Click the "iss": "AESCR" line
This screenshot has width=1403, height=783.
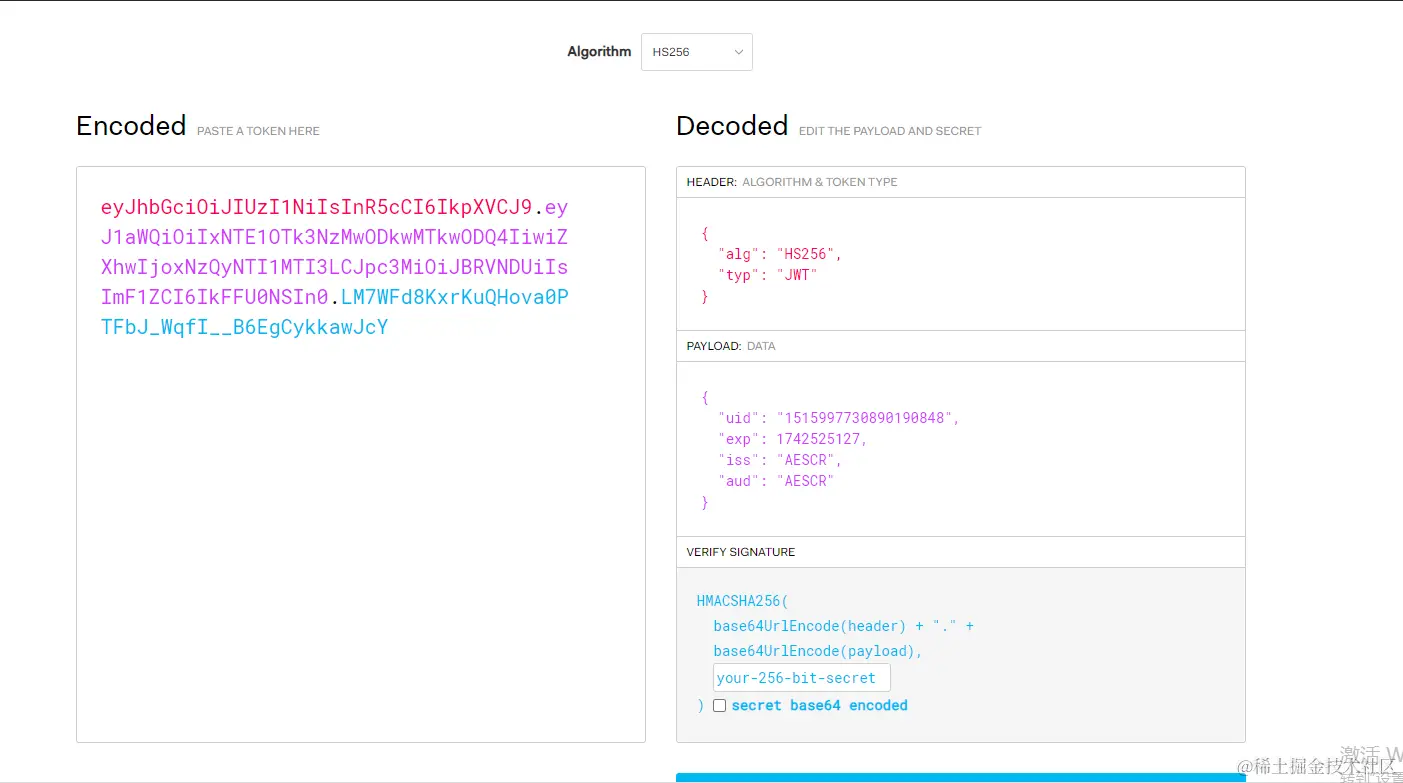point(780,460)
